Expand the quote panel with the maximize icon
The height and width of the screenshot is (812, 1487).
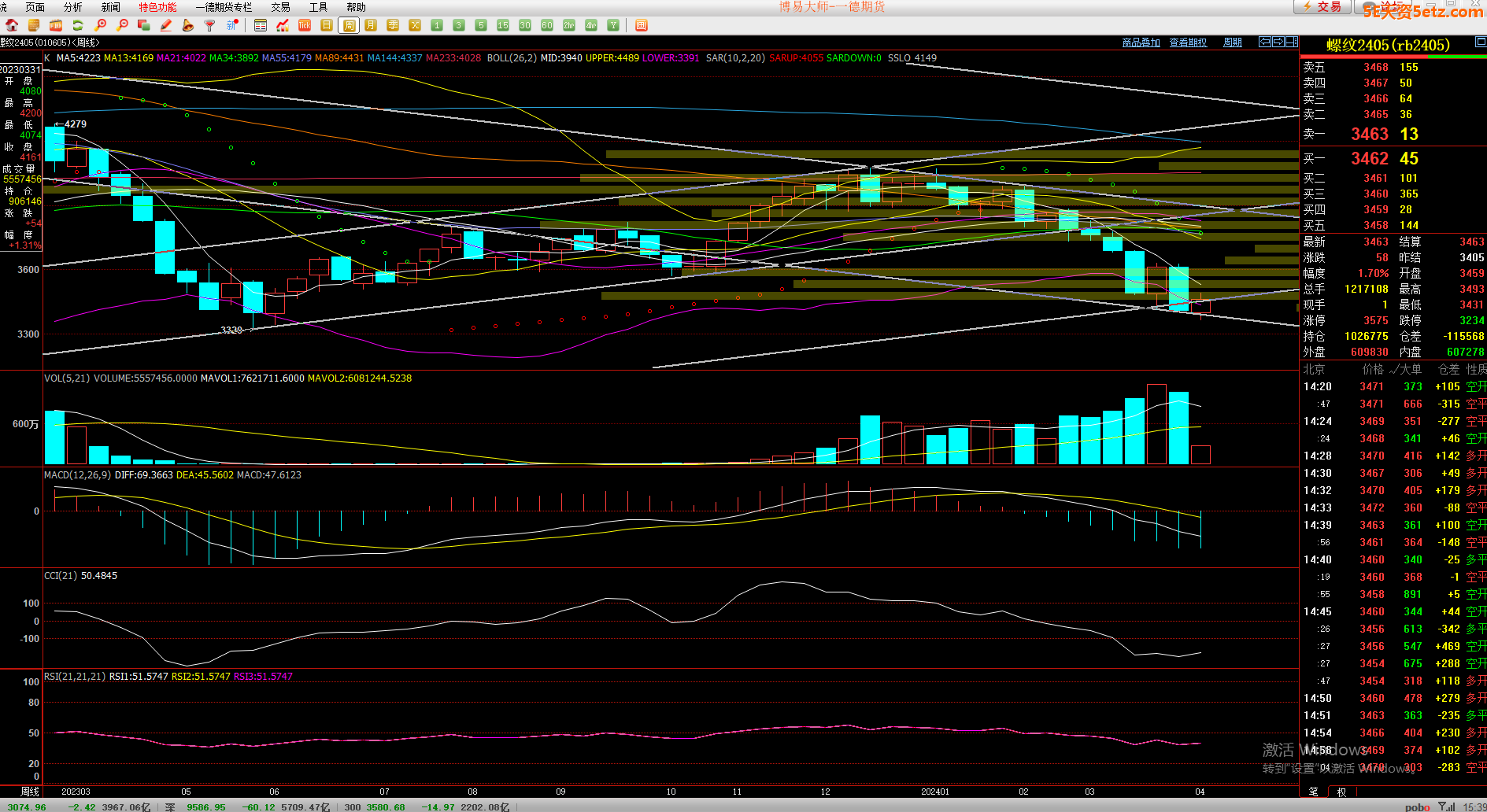tap(1480, 41)
